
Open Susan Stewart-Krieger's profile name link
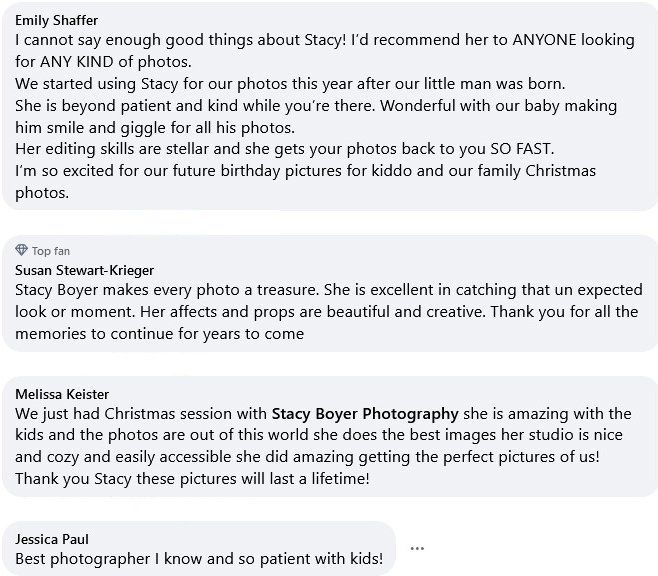click(84, 270)
